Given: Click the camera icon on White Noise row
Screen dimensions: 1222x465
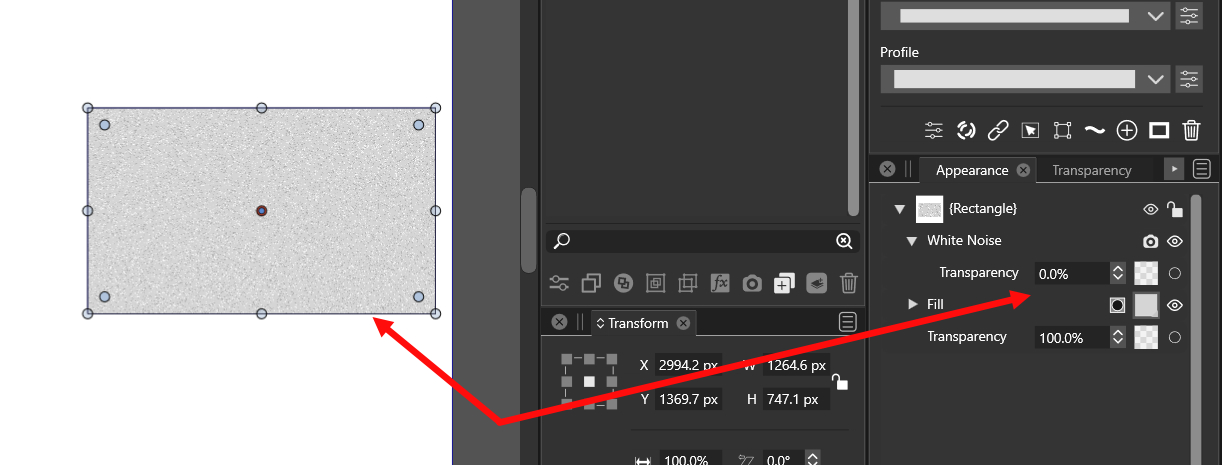Looking at the screenshot, I should tap(1150, 241).
